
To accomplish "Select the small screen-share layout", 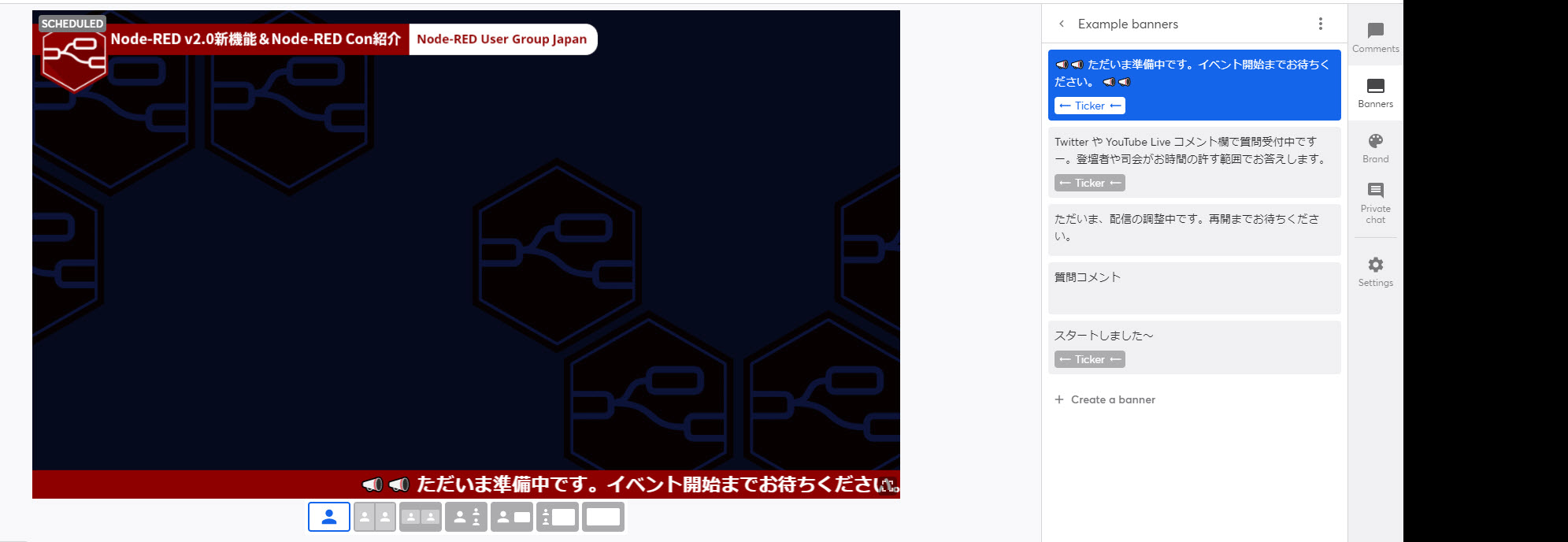I will pyautogui.click(x=512, y=517).
